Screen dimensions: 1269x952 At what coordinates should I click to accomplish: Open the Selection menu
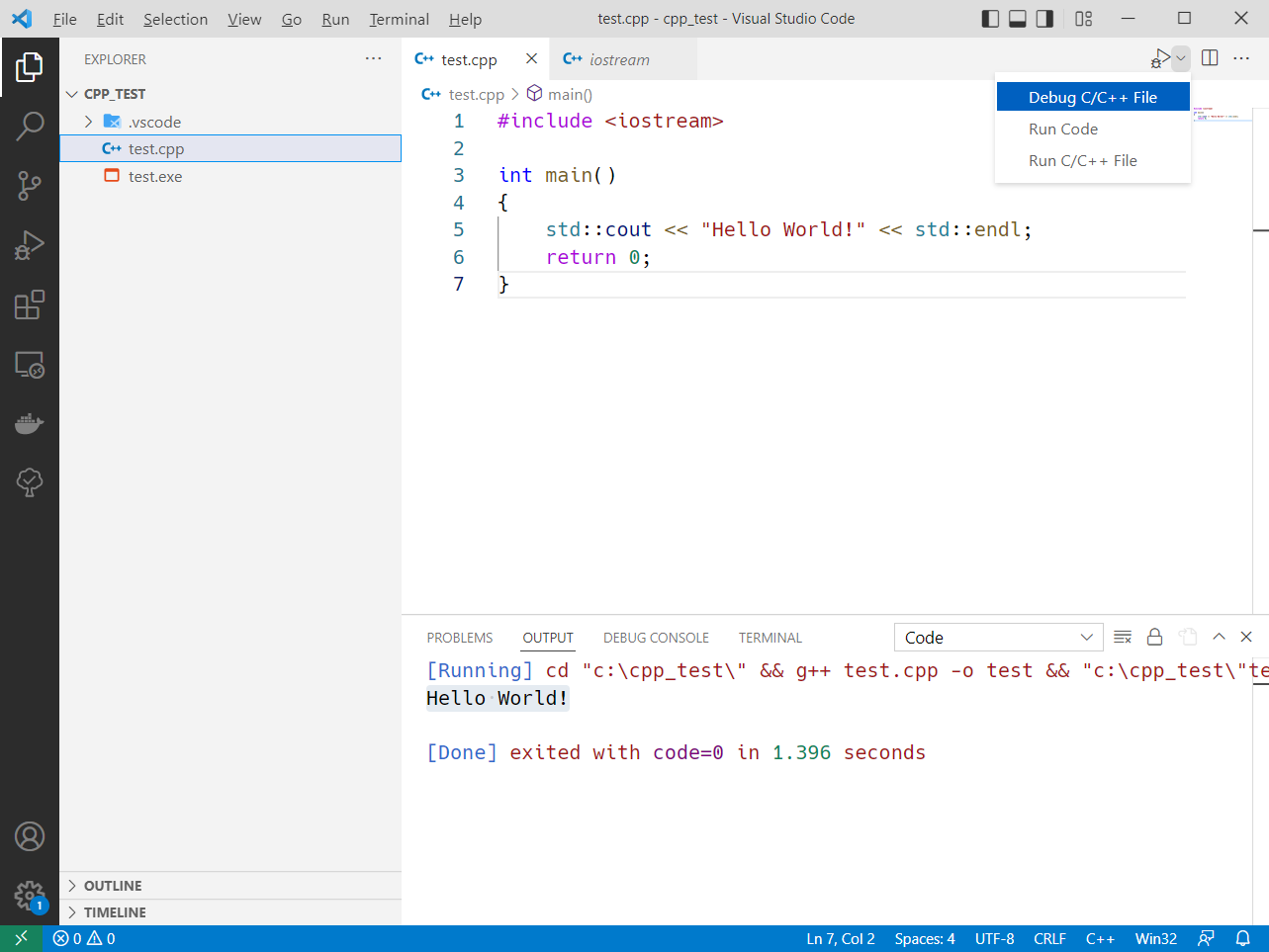(175, 19)
